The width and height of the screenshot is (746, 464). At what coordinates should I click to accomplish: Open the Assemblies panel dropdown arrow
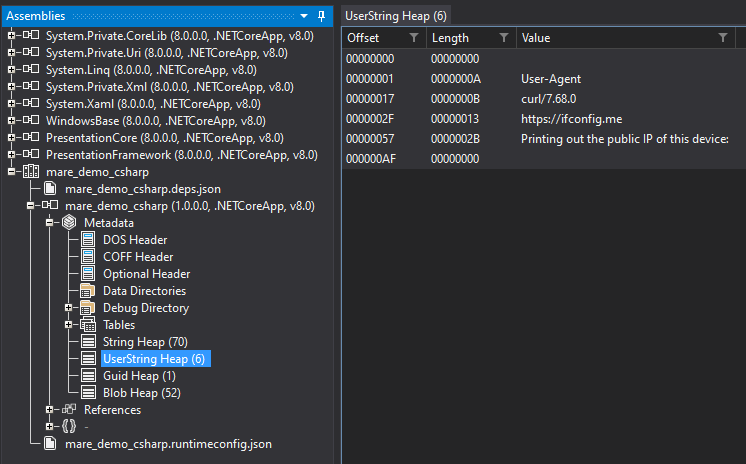[x=303, y=16]
